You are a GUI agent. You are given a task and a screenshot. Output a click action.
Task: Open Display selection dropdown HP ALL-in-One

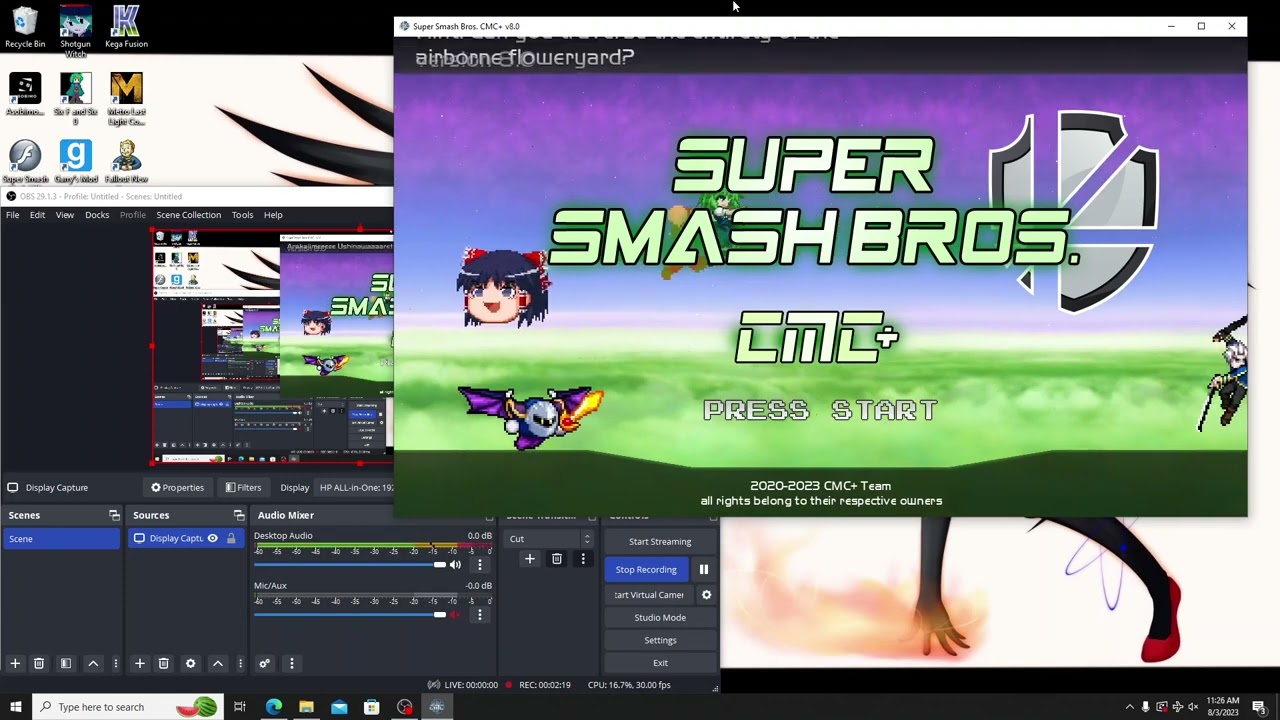tap(355, 488)
